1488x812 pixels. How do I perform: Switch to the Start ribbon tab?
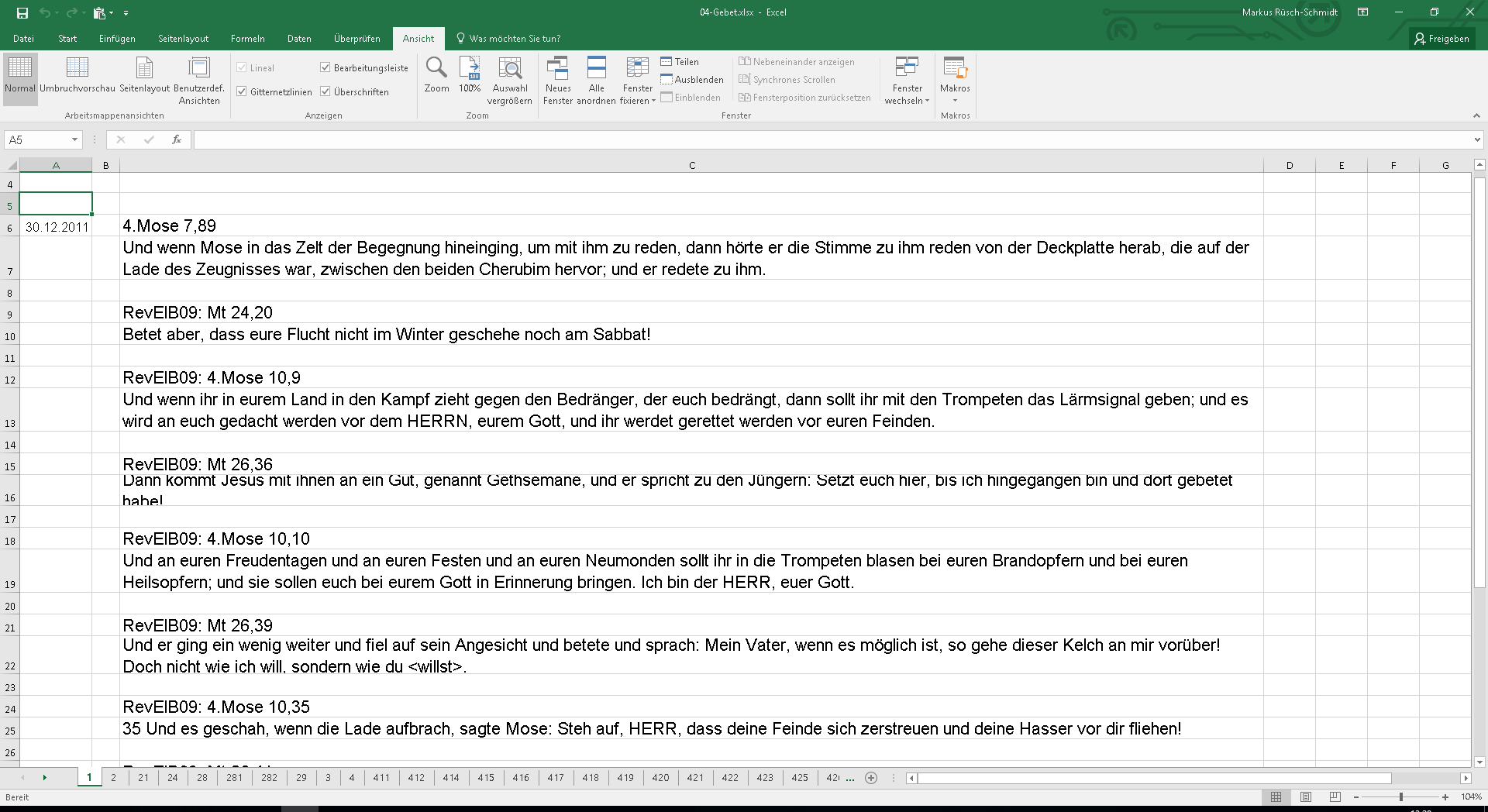[67, 39]
